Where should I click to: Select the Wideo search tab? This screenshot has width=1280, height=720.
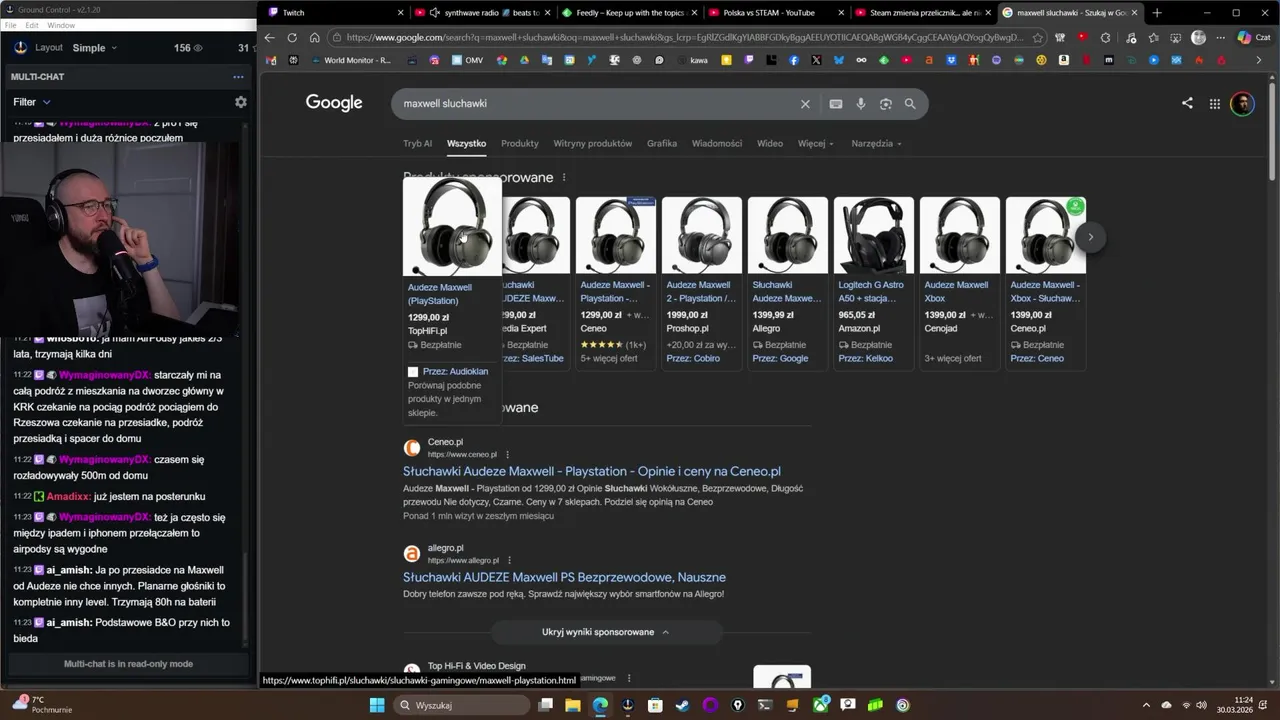[770, 143]
